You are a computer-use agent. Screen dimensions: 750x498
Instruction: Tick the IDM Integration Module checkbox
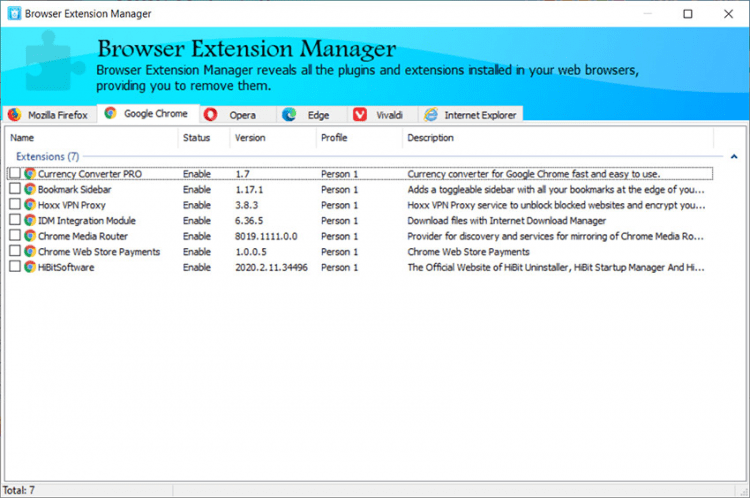[14, 220]
